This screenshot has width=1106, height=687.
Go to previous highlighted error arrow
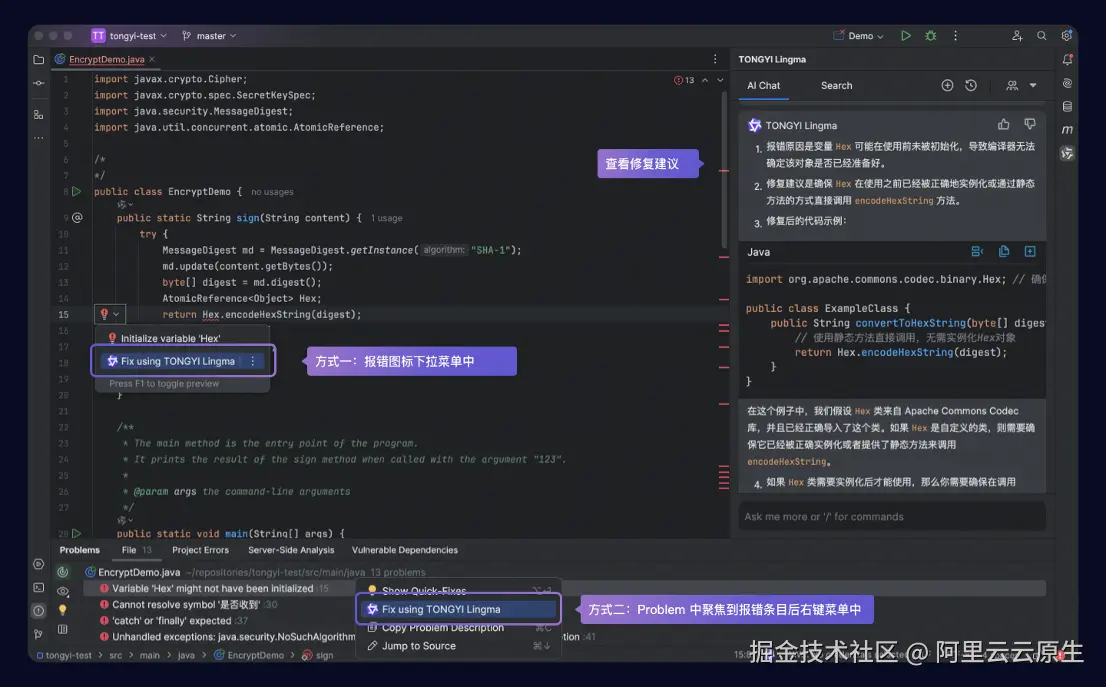[705, 80]
